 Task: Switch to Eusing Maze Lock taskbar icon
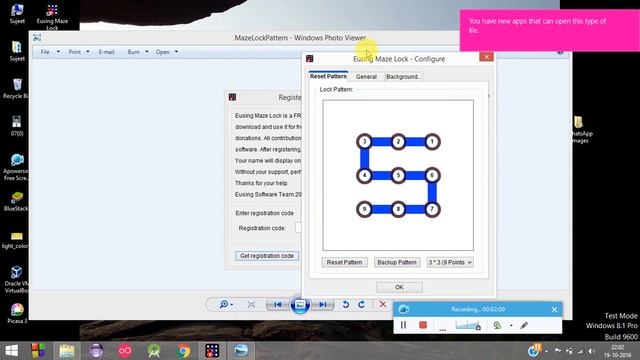click(212, 351)
